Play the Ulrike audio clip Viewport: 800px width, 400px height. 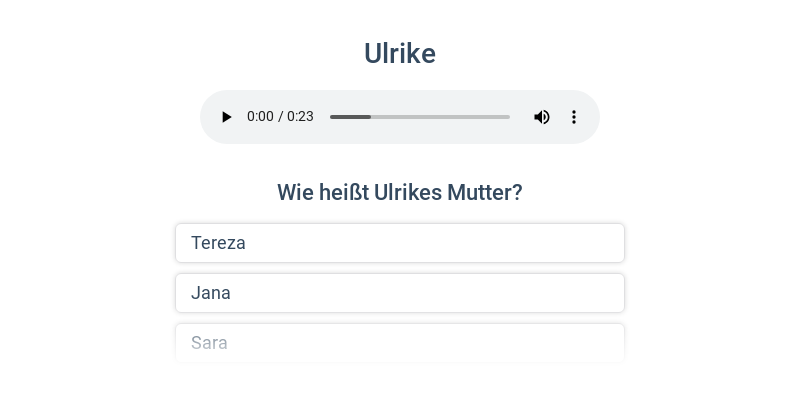coord(227,117)
